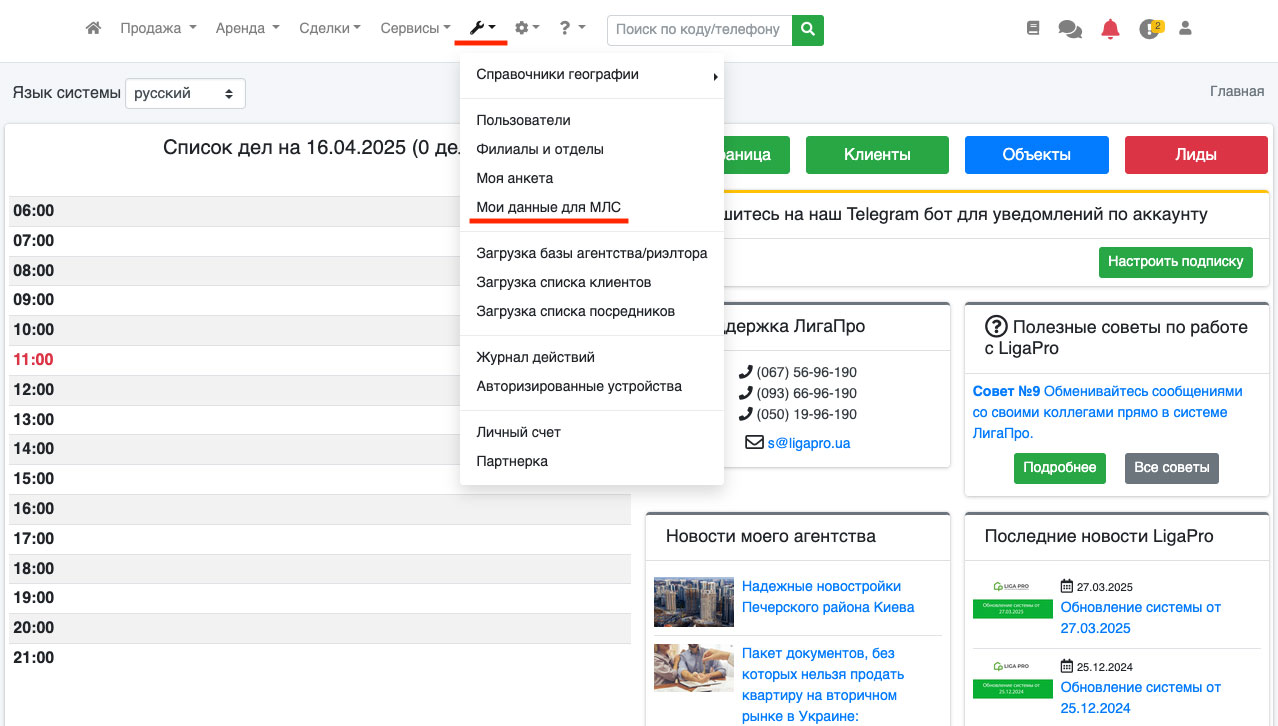
Task: Open the book knowledge base icon
Action: pos(1033,29)
